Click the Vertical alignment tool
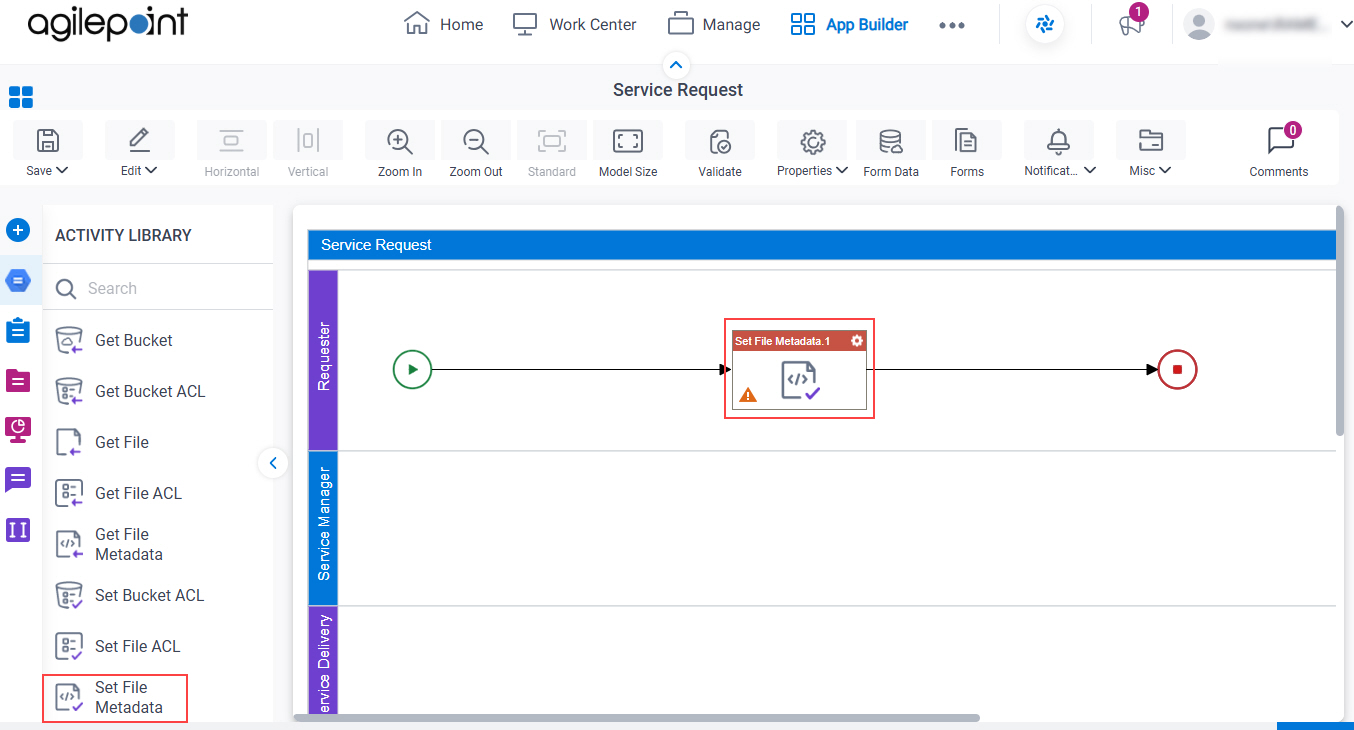The width and height of the screenshot is (1354, 730). tap(308, 140)
